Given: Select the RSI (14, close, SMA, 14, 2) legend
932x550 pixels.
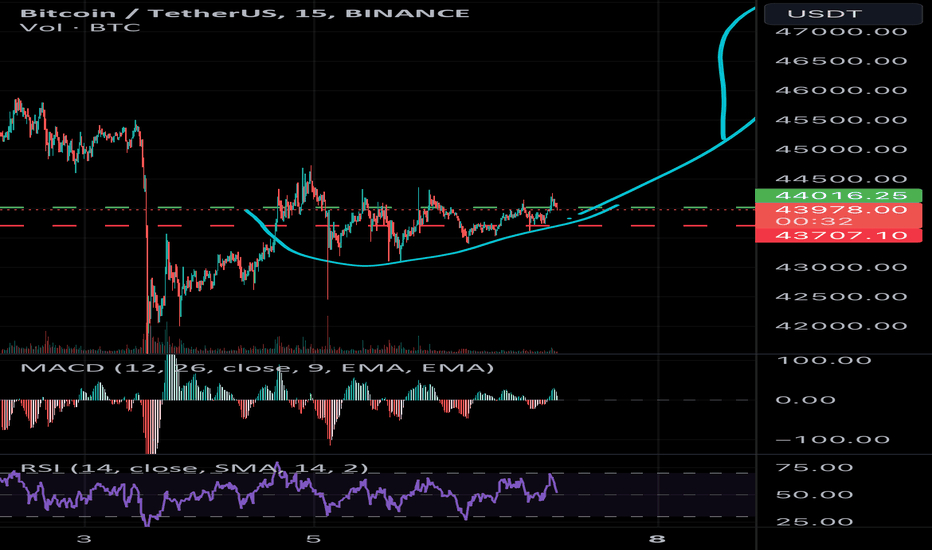Looking at the screenshot, I should click(194, 468).
